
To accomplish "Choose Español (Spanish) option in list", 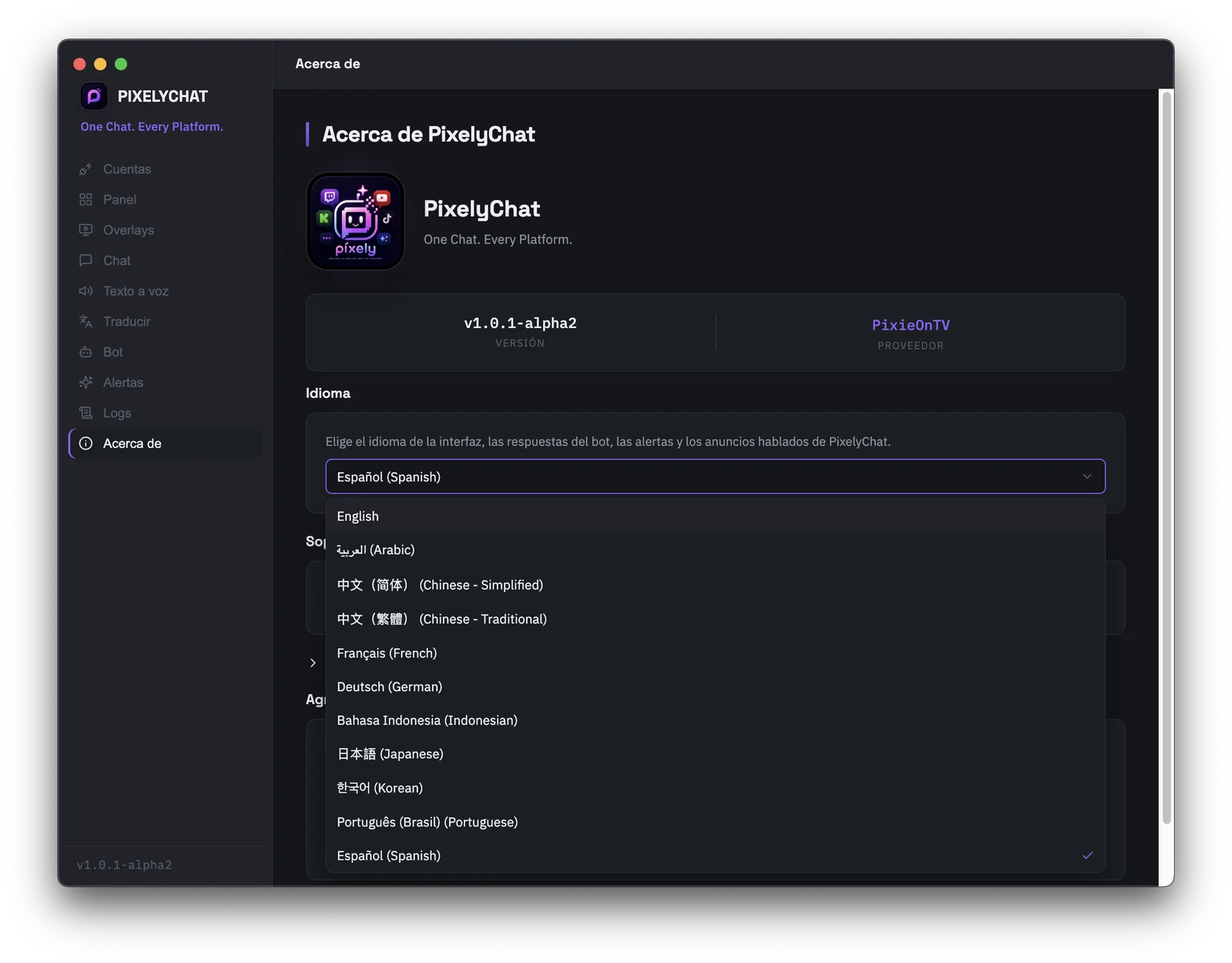I will click(x=715, y=856).
